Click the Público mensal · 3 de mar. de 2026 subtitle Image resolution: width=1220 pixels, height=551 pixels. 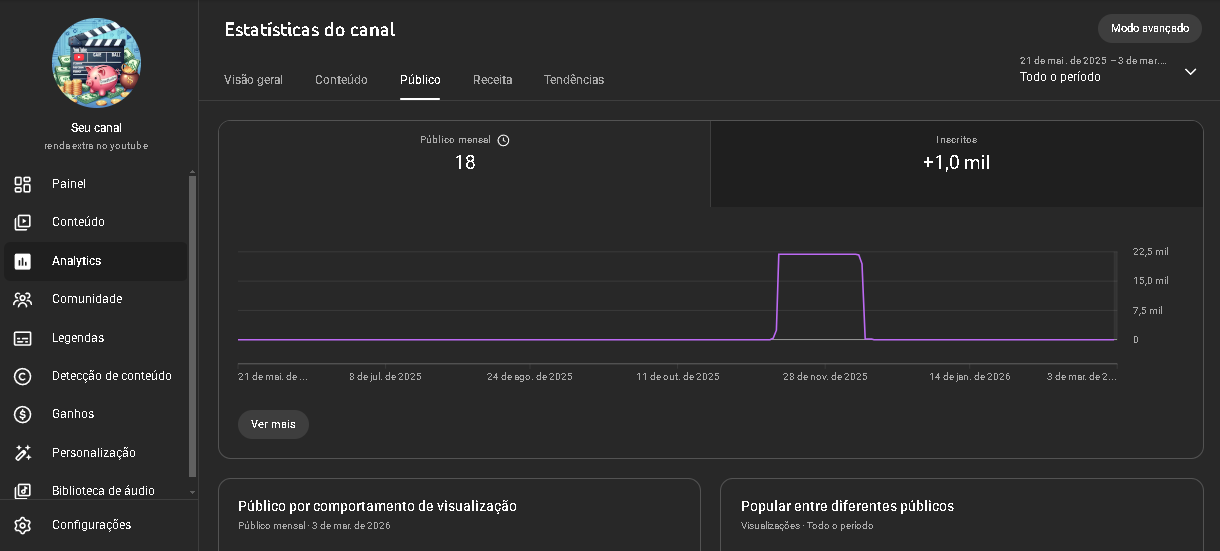point(314,526)
